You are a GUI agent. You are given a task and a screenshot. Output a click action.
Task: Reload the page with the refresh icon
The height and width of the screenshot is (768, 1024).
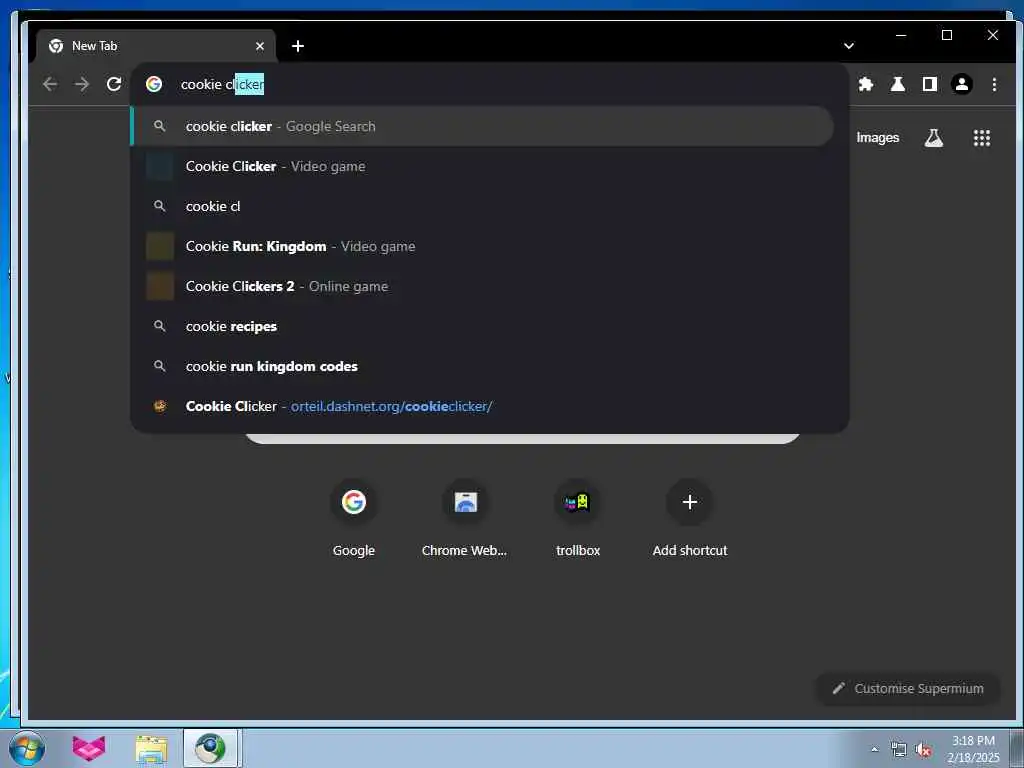pyautogui.click(x=114, y=84)
